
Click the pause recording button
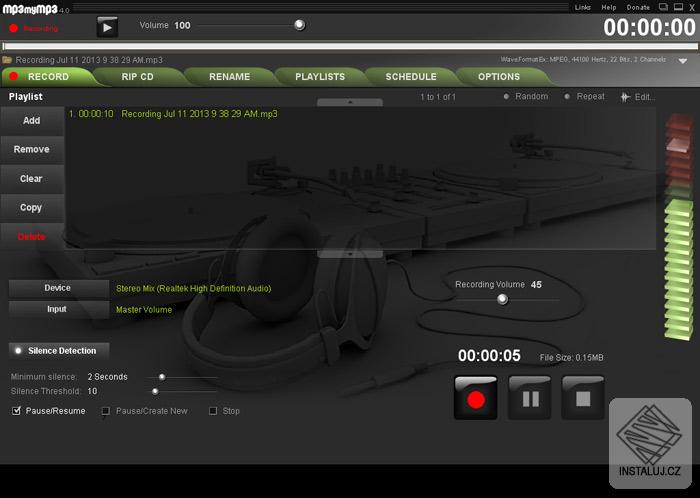click(x=530, y=398)
